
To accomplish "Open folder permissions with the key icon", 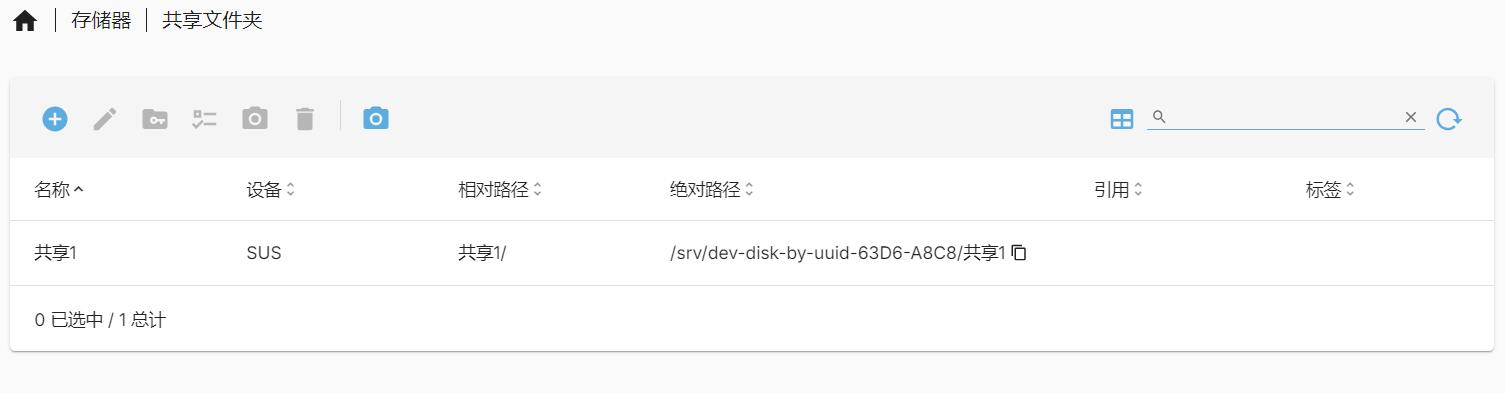I will 155,119.
